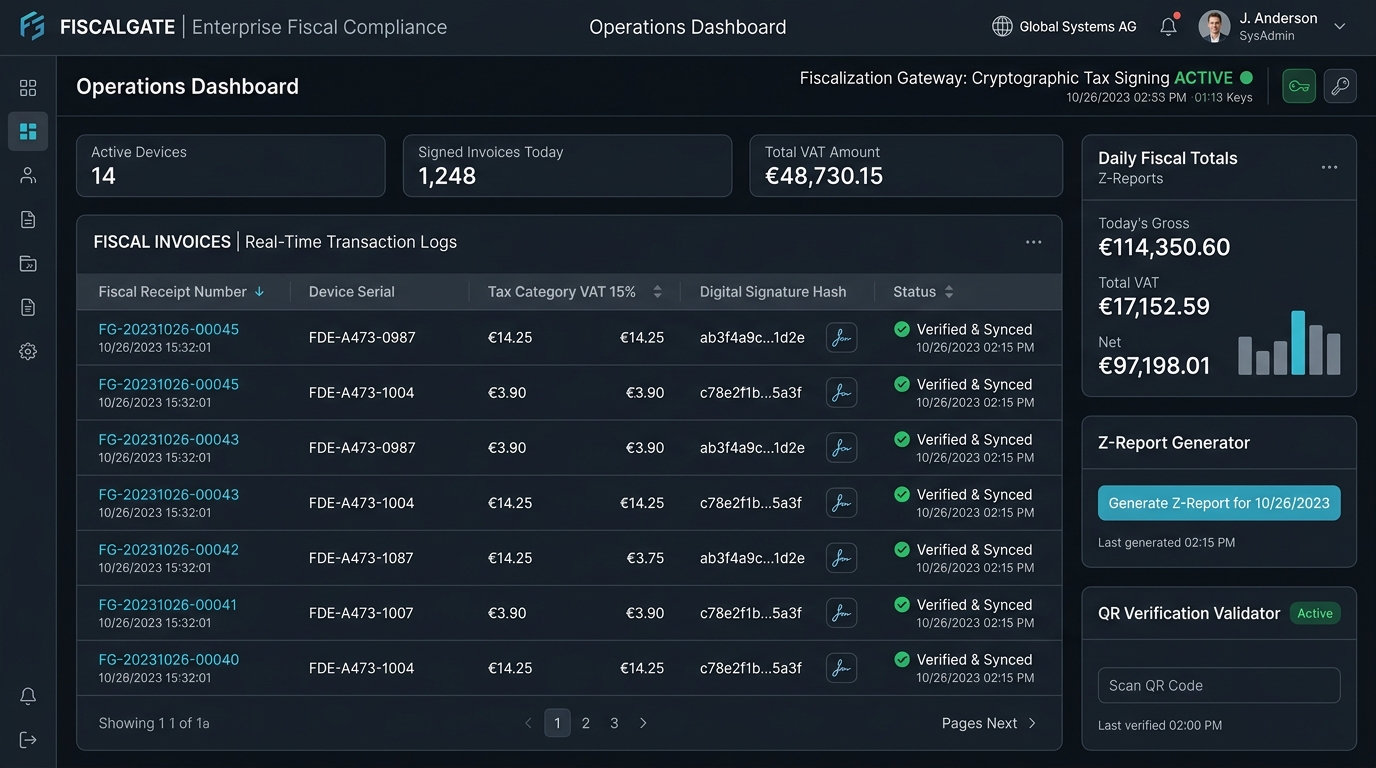Click the next-page chevron after page 3

643,723
